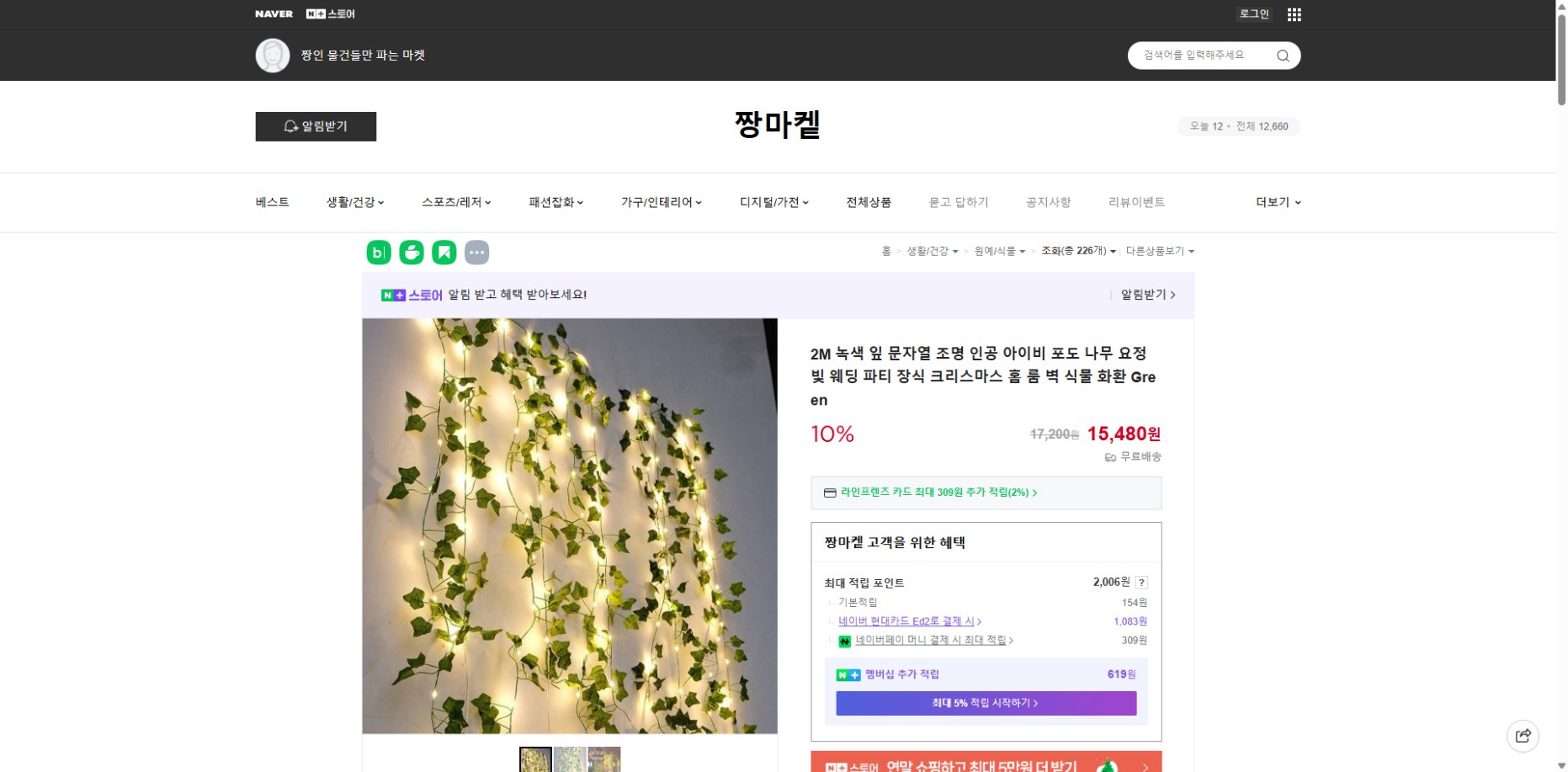Click the search magnifier icon
The height and width of the screenshot is (772, 1568).
coord(1282,55)
